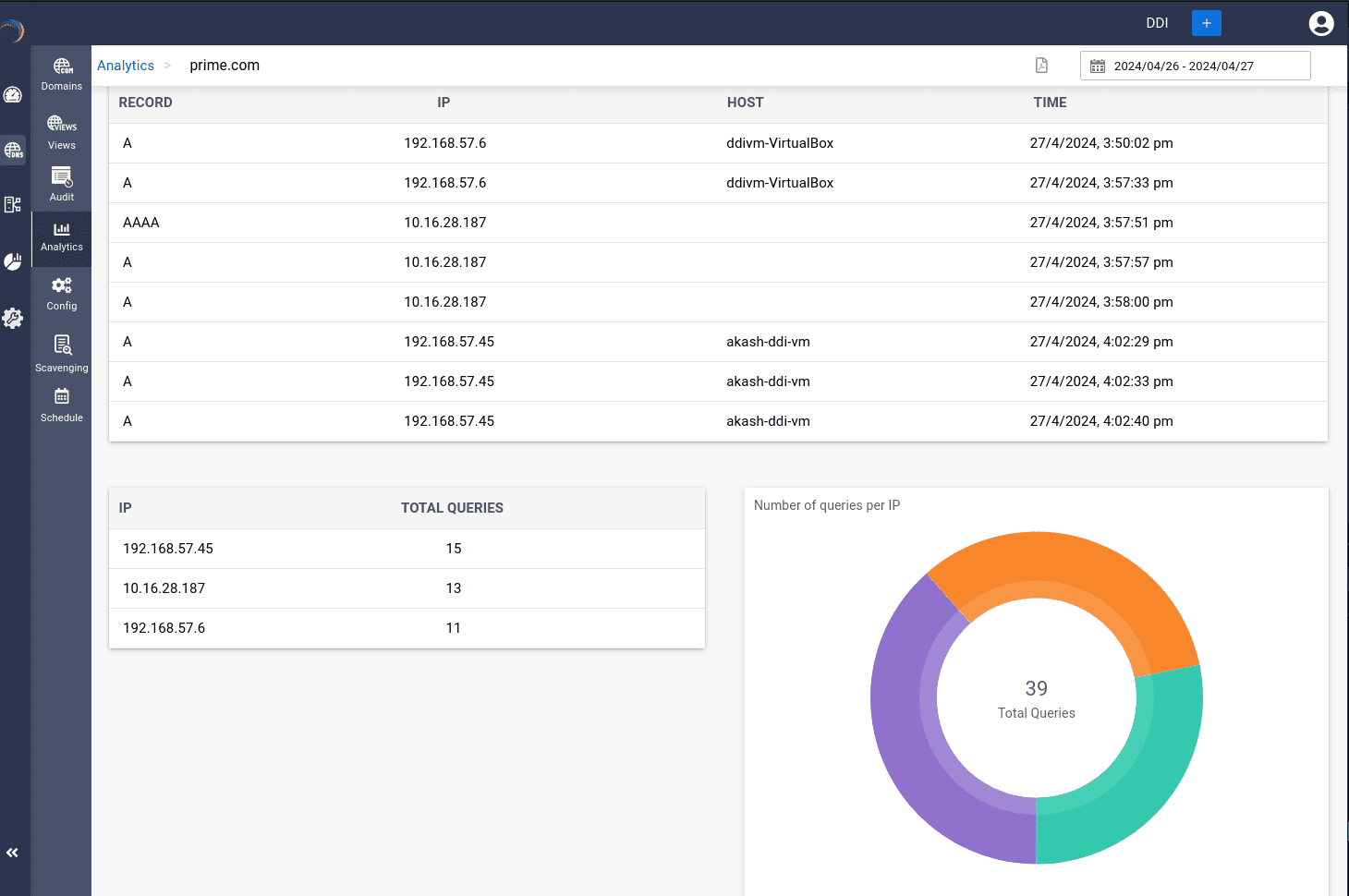
Task: Open the Domains section
Action: (61, 72)
